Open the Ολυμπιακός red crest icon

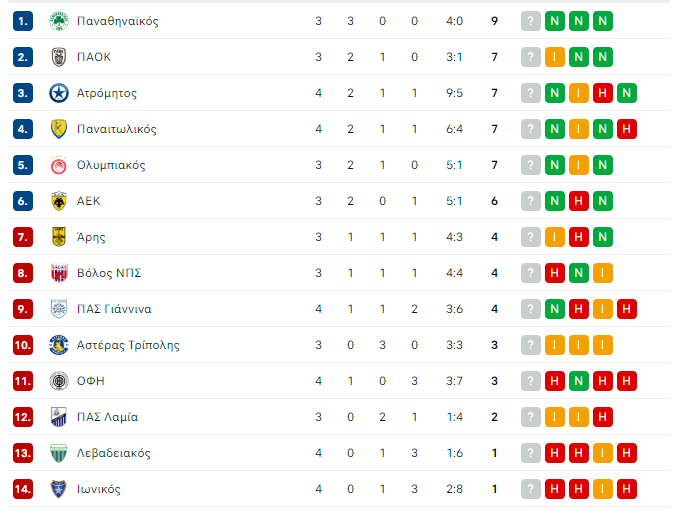tap(59, 165)
